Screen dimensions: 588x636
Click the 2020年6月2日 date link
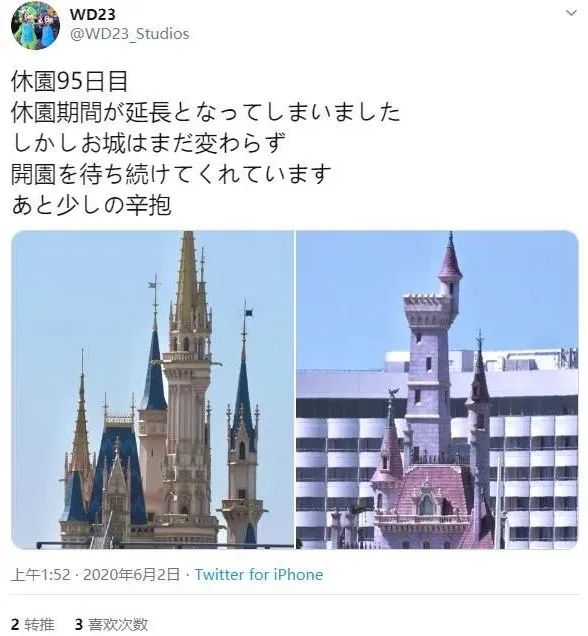pos(132,575)
